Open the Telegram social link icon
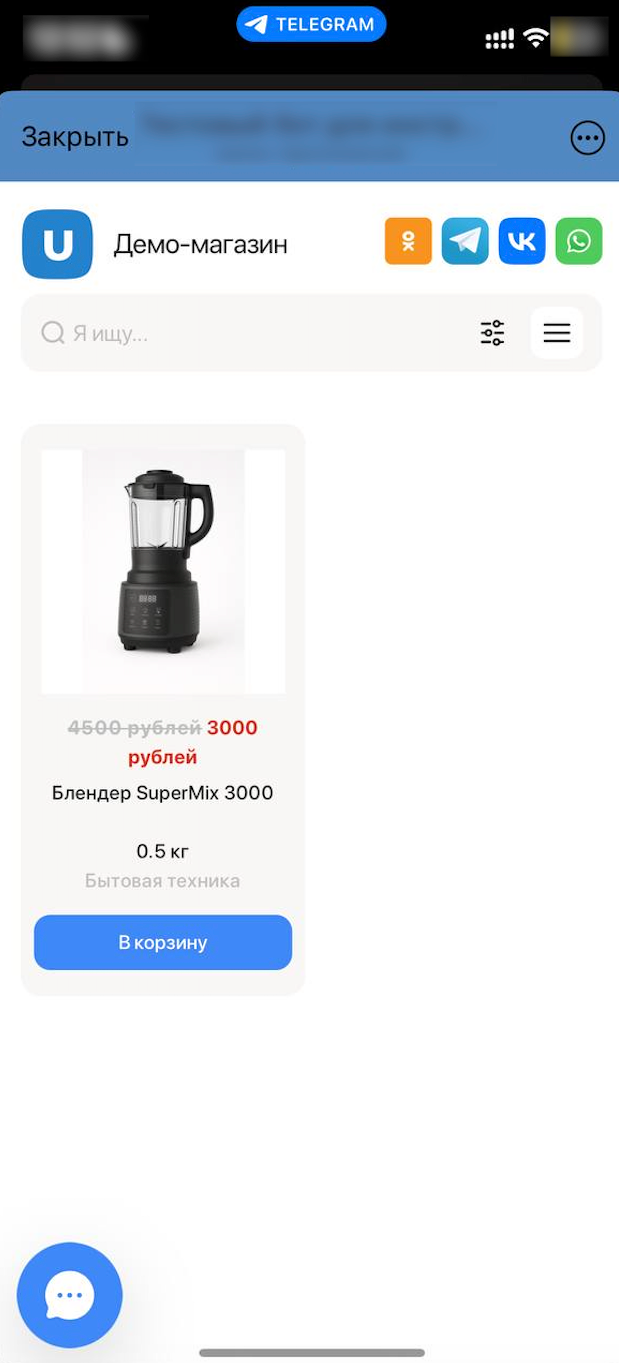Image resolution: width=619 pixels, height=1363 pixels. click(465, 241)
